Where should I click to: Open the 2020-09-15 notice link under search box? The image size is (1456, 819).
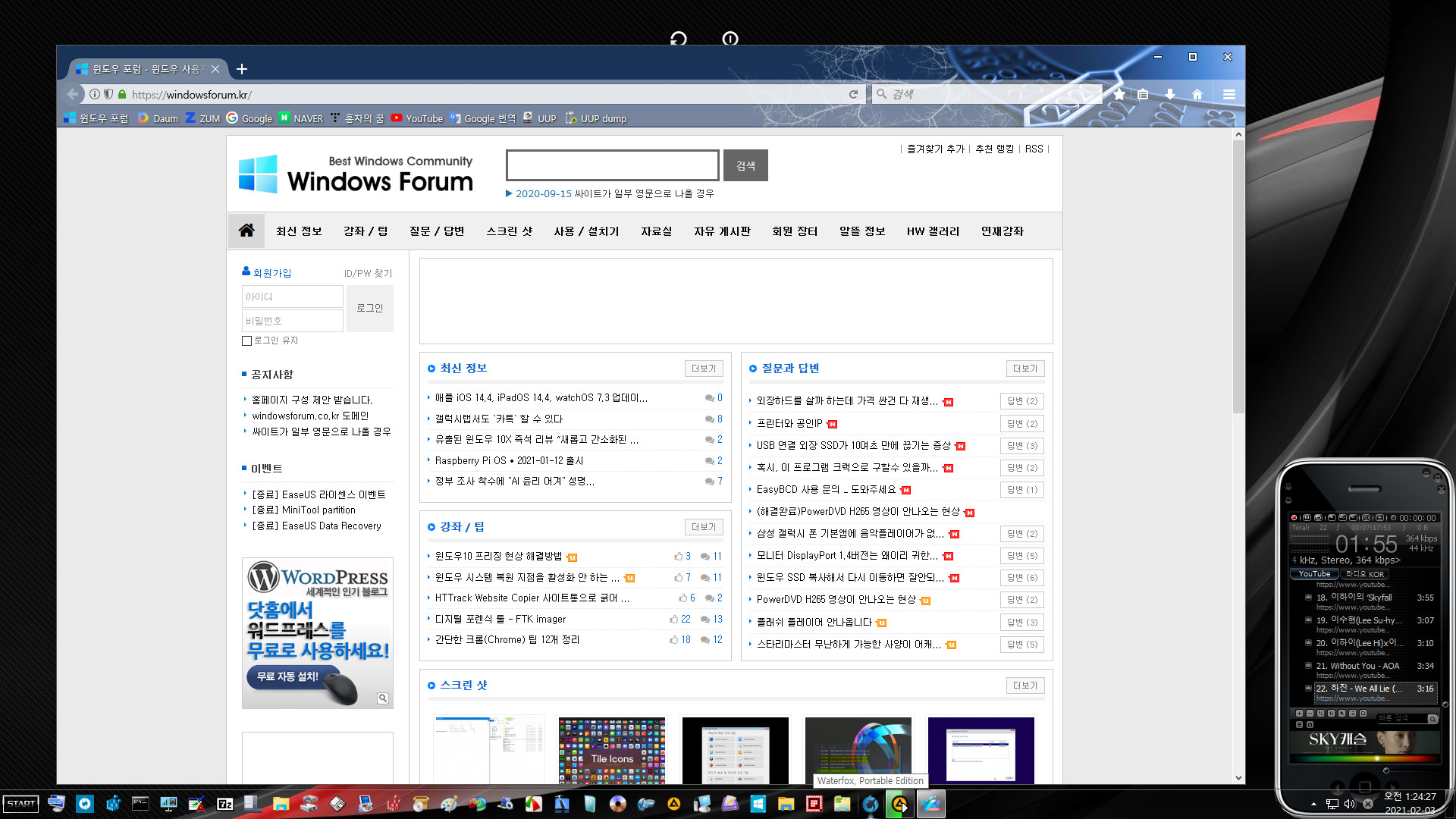613,193
